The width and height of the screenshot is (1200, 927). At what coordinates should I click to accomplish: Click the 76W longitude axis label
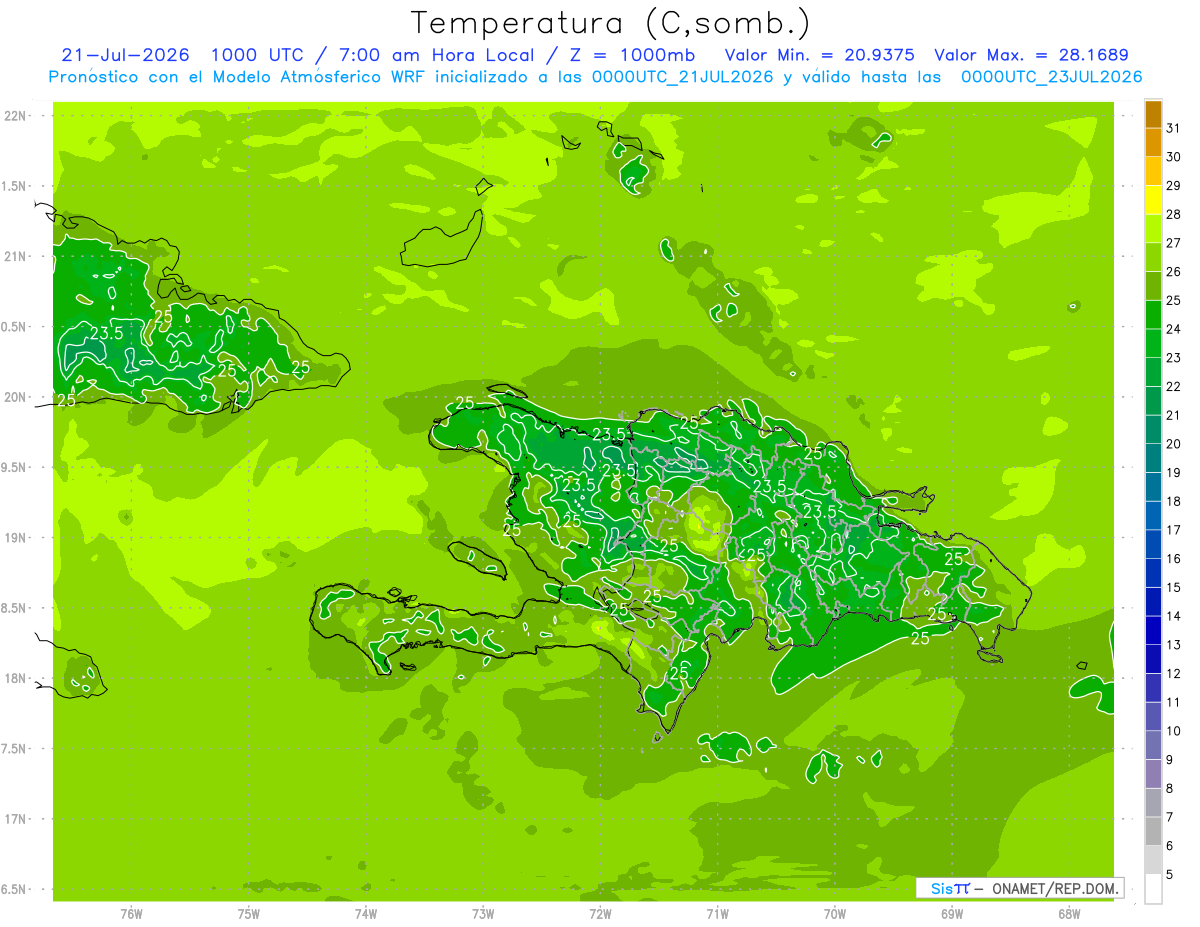[131, 913]
